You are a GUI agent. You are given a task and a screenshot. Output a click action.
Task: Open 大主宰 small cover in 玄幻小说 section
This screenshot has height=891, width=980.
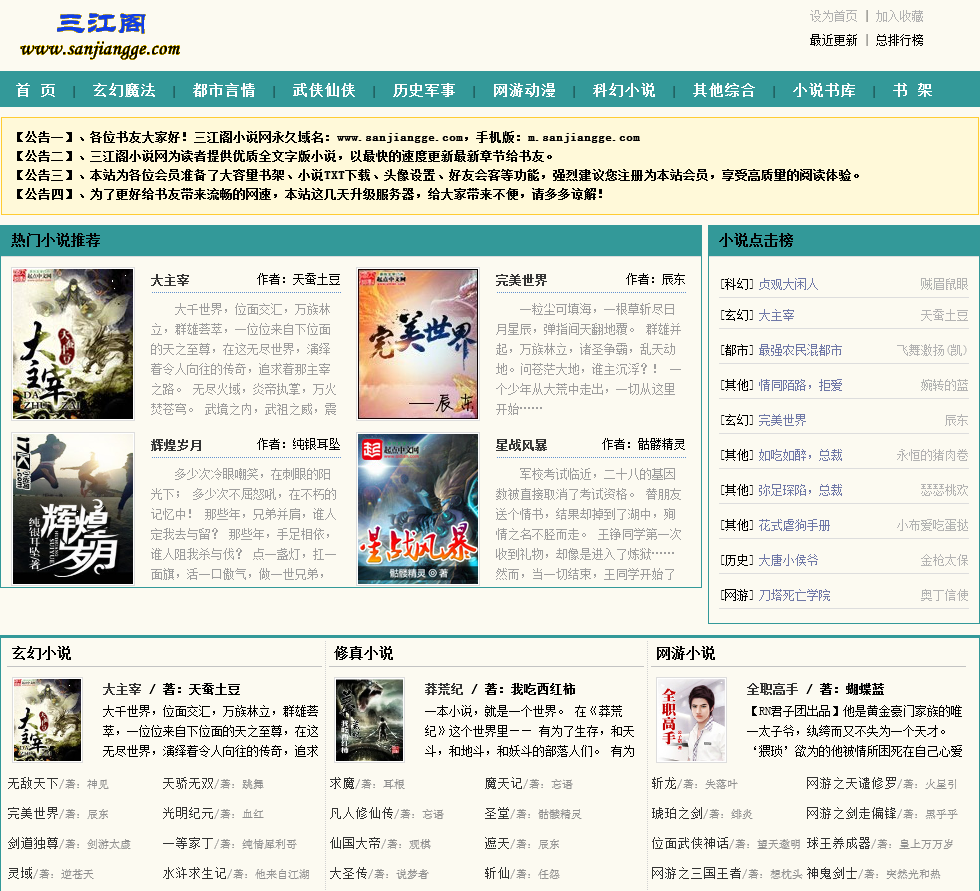48,720
